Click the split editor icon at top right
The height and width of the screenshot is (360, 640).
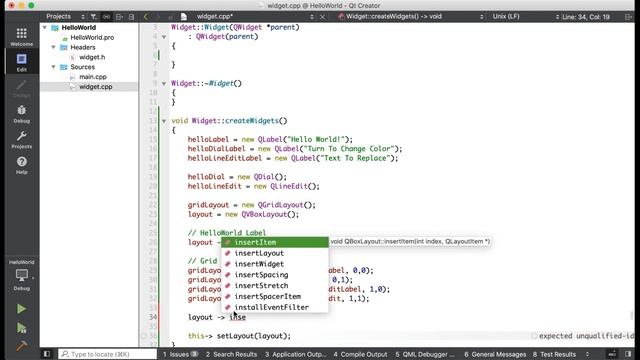tap(628, 17)
